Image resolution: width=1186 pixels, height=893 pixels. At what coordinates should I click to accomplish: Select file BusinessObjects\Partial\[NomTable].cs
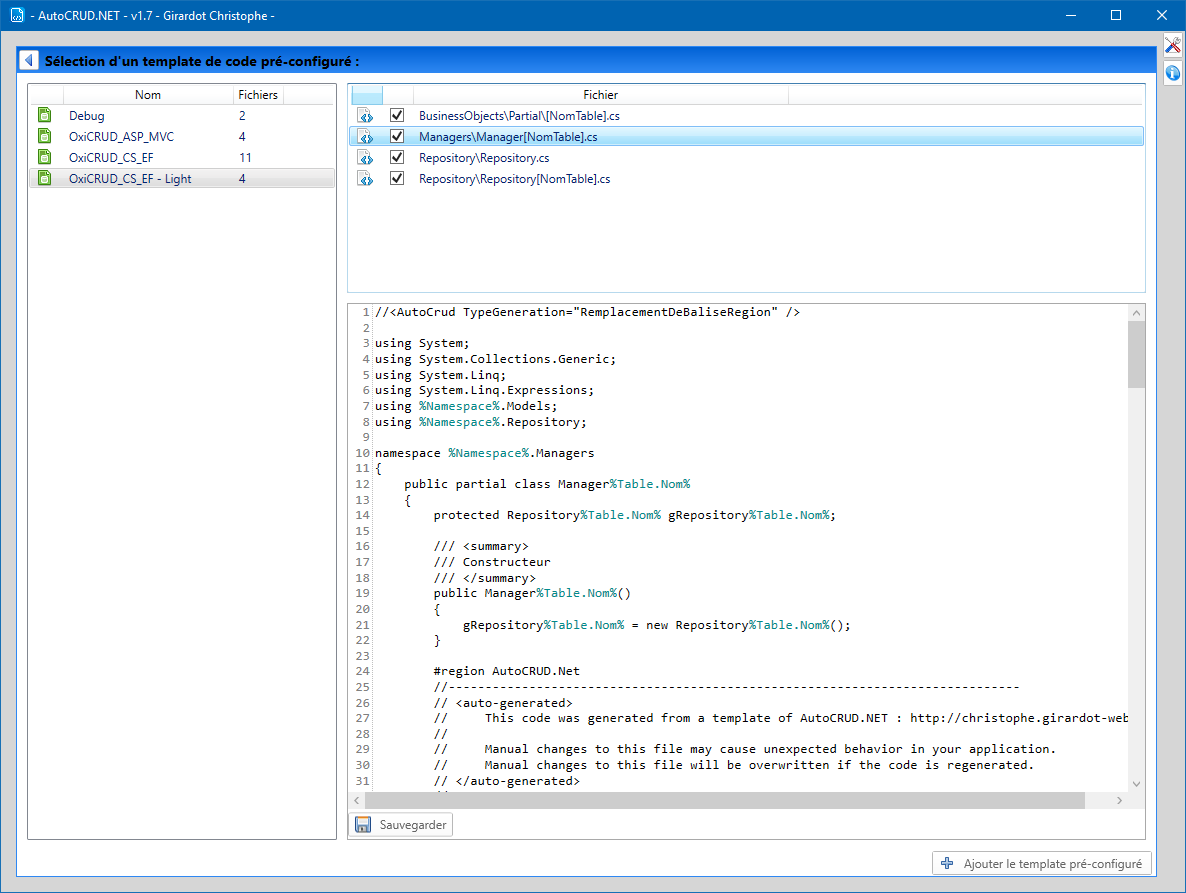(520, 116)
